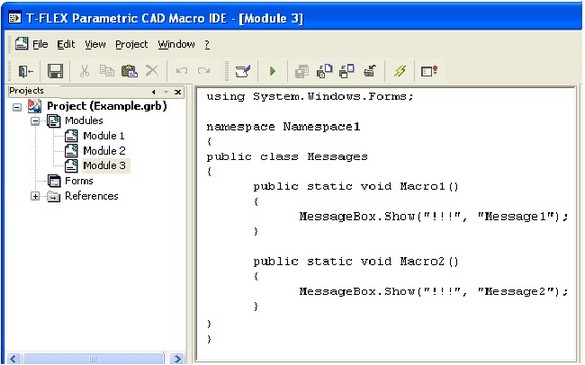585x365 pixels.
Task: Collapse the Project (Example.grb) tree node
Action: pos(17,107)
